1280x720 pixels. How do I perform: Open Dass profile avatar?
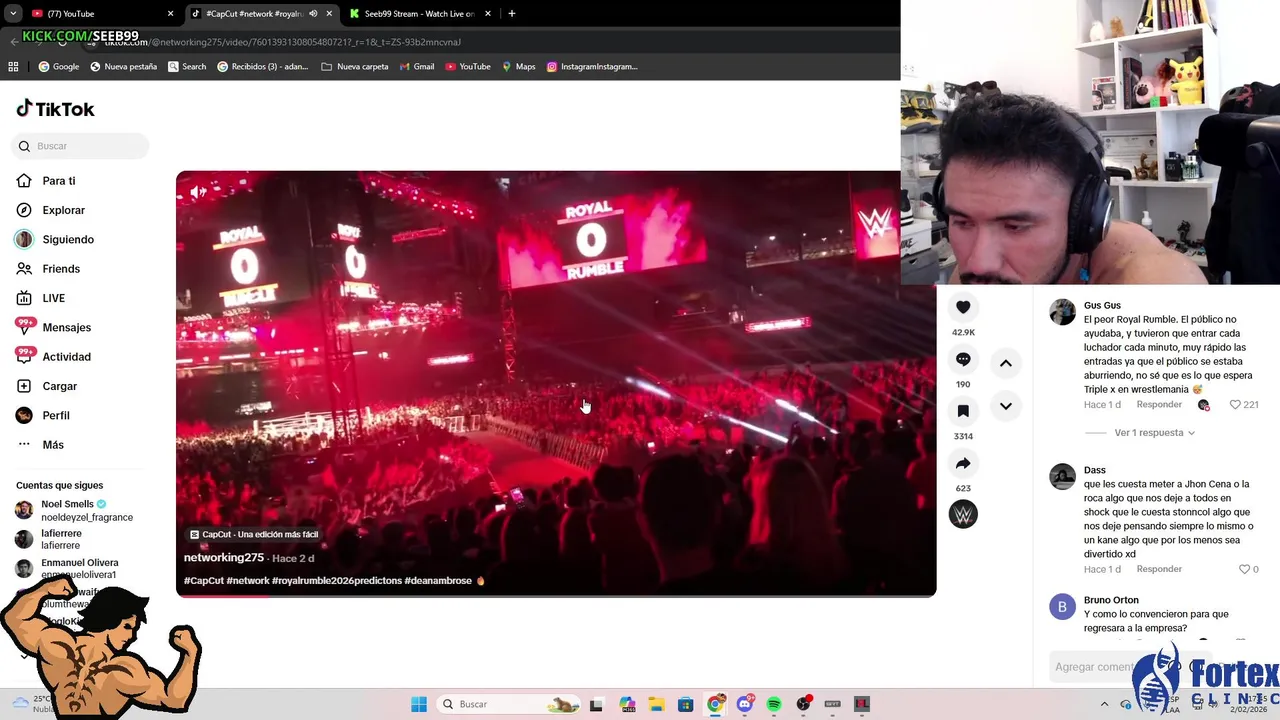1062,476
